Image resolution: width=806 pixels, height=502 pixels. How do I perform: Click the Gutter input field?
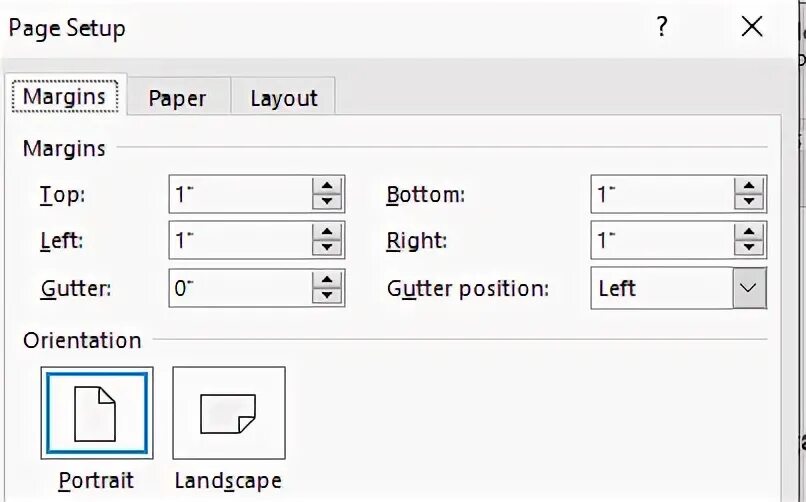[240, 288]
